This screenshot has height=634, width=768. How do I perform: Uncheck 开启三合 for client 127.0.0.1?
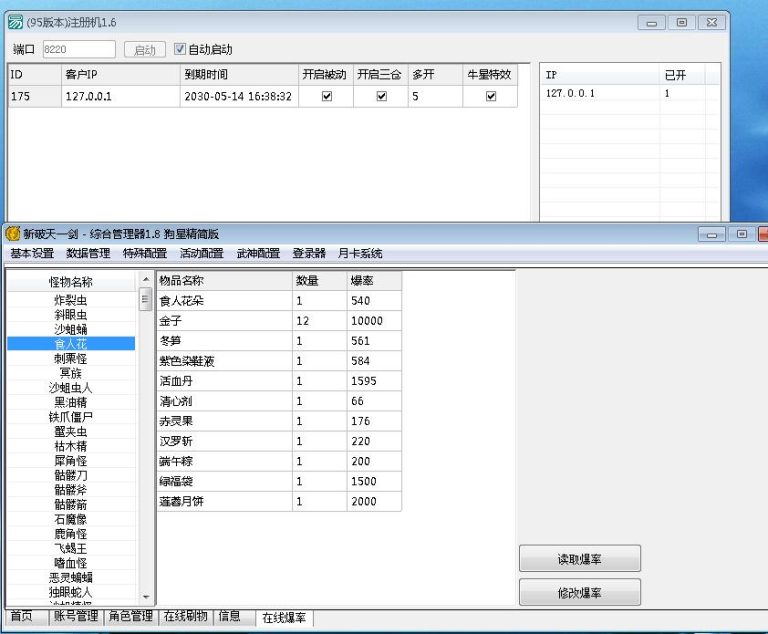click(381, 97)
